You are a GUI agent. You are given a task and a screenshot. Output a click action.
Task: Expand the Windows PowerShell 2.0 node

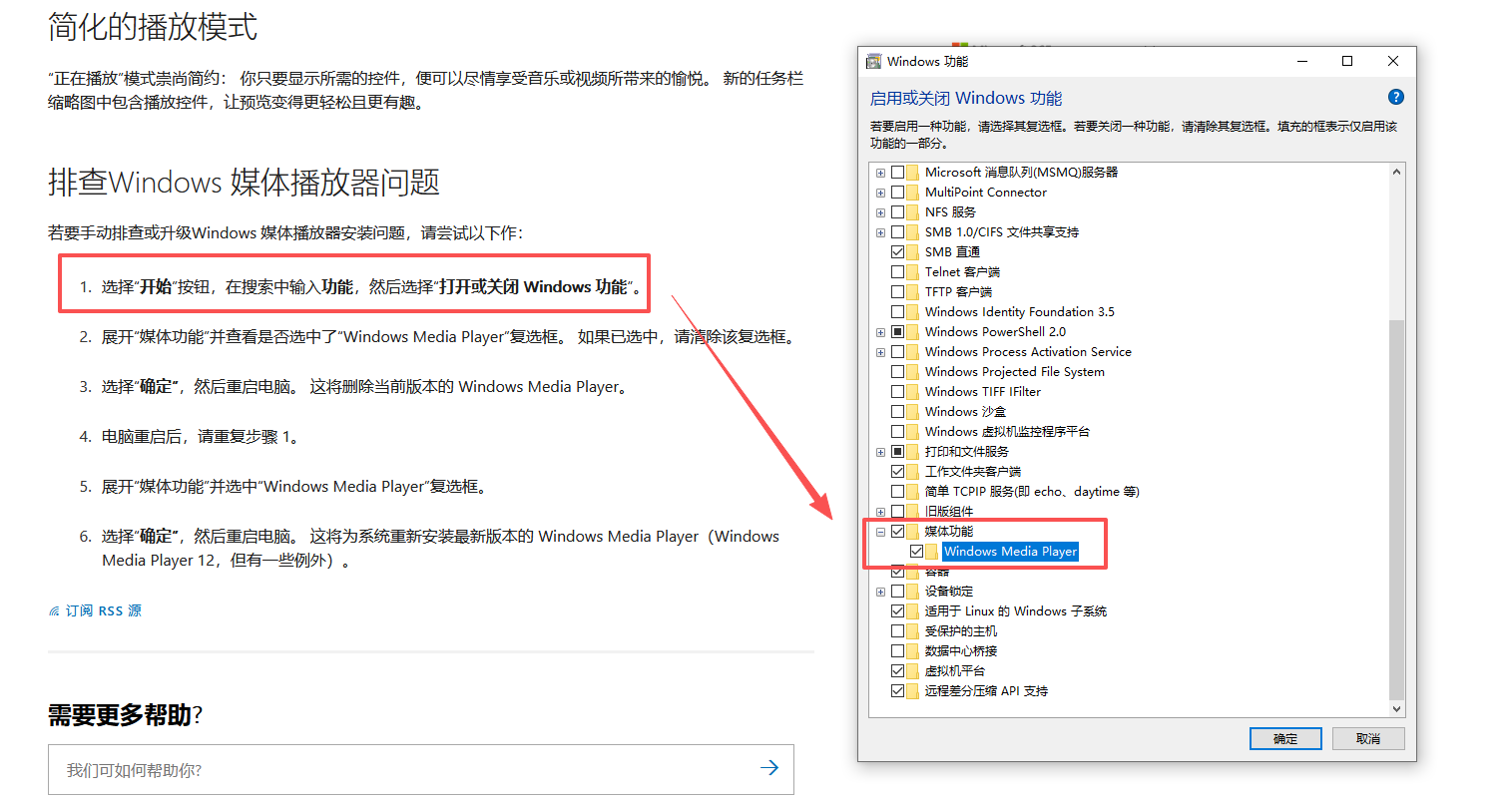[880, 332]
